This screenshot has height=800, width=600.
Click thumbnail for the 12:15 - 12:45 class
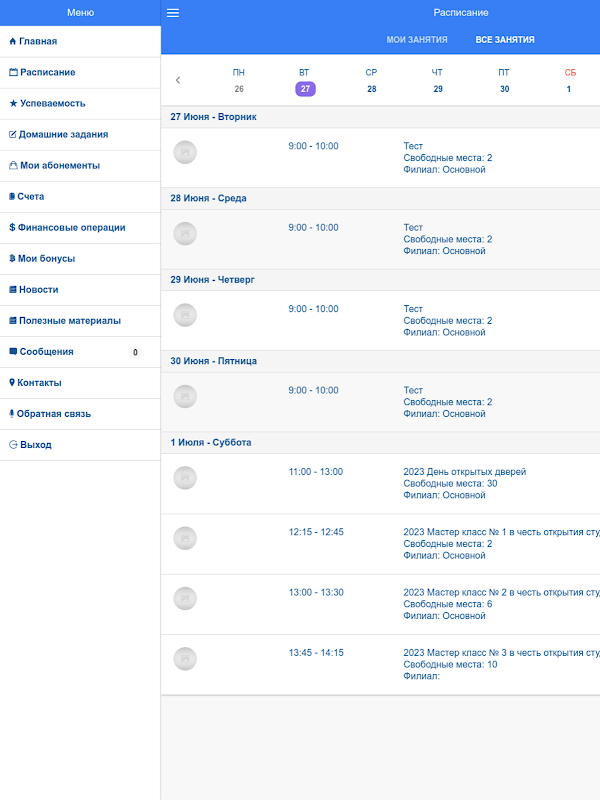[x=185, y=538]
